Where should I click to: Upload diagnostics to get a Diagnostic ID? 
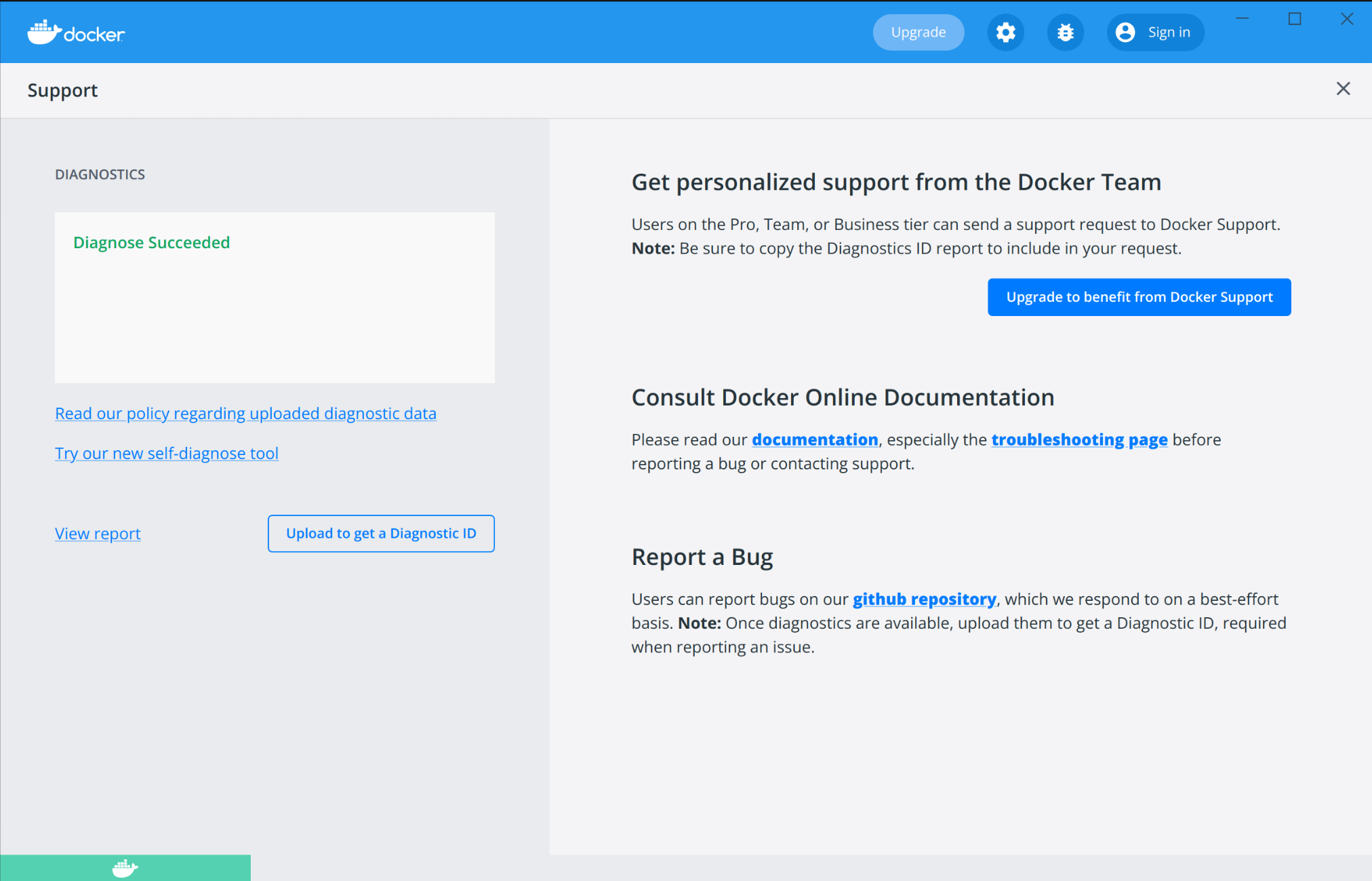point(381,533)
